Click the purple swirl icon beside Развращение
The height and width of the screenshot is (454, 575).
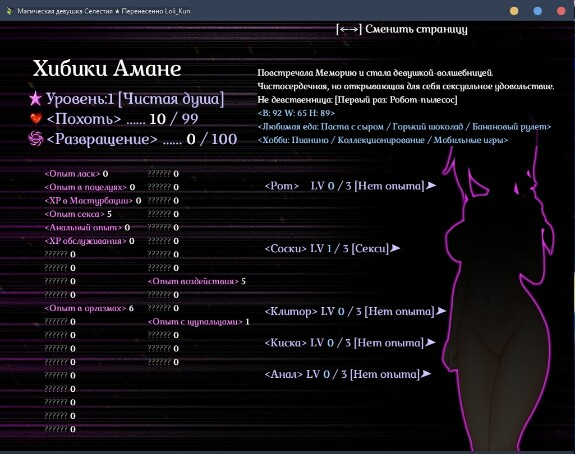coord(36,139)
